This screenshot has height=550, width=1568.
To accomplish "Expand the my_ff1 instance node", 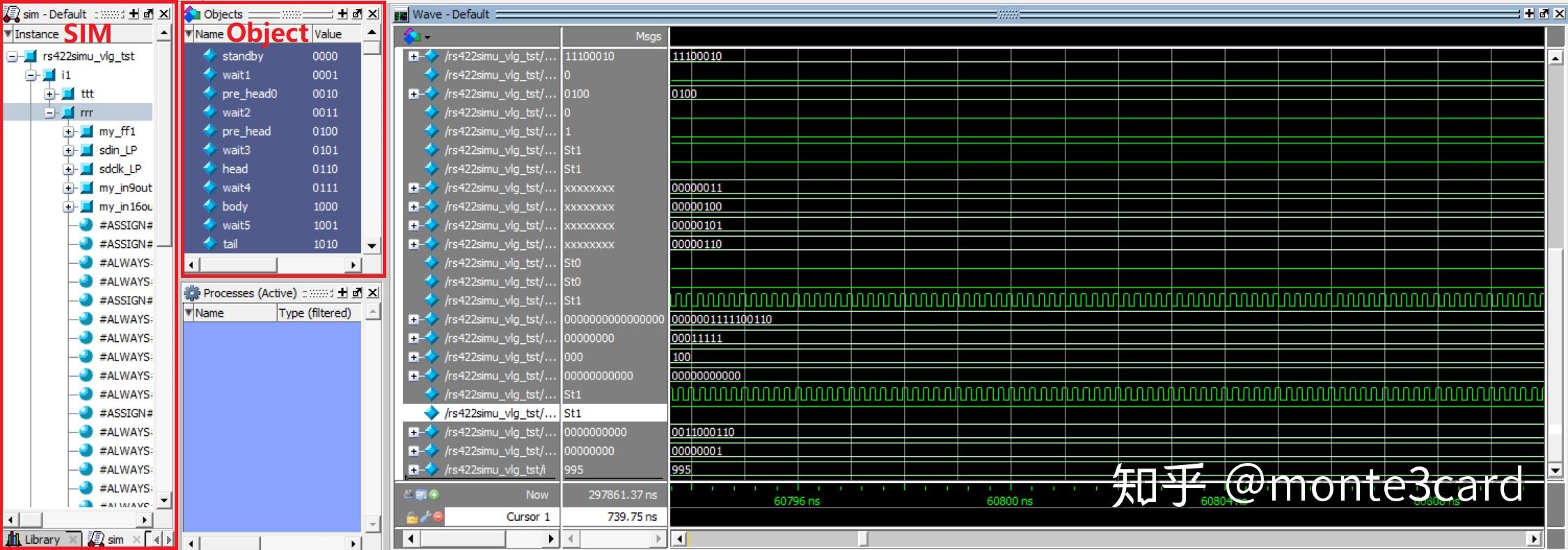I will pyautogui.click(x=68, y=132).
